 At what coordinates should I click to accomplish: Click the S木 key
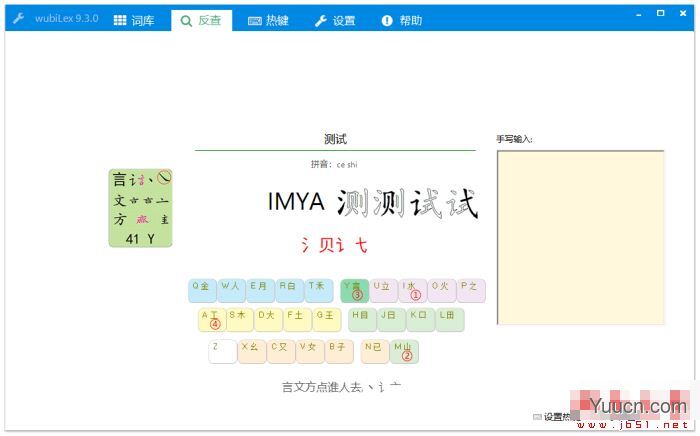(x=240, y=320)
